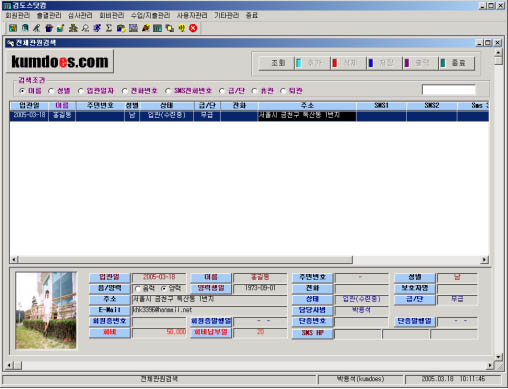The image size is (508, 389).
Task: Select the 입관일자 search radio button
Action: tap(81, 91)
